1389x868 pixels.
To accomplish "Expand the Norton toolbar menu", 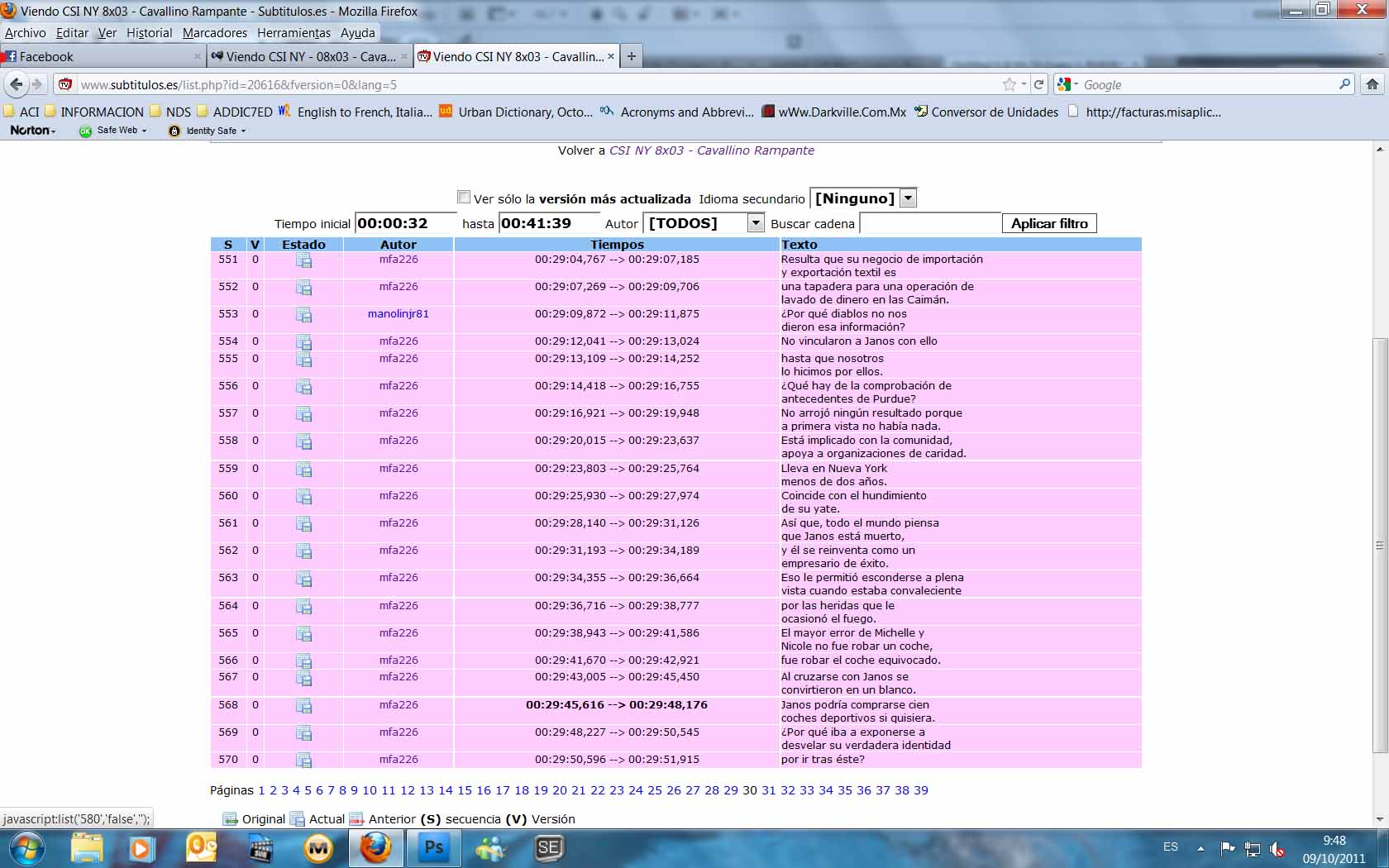I will (33, 131).
